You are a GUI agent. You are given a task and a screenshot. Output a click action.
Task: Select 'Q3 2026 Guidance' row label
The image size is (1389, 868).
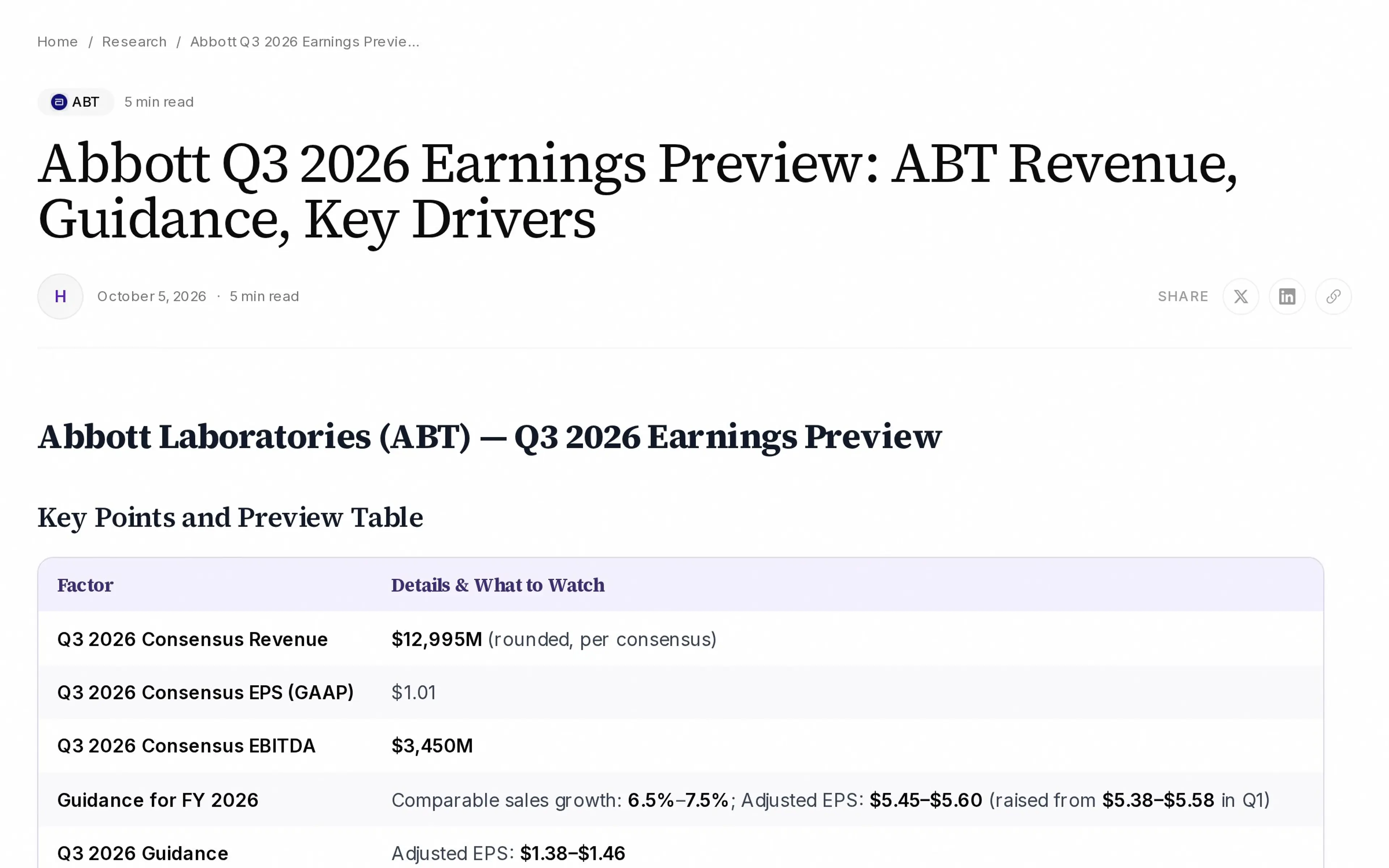[143, 853]
